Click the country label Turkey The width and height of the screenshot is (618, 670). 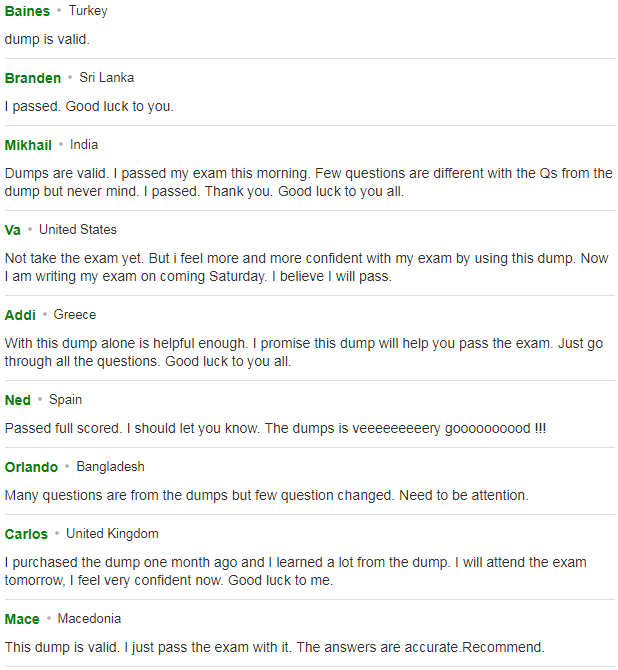88,11
